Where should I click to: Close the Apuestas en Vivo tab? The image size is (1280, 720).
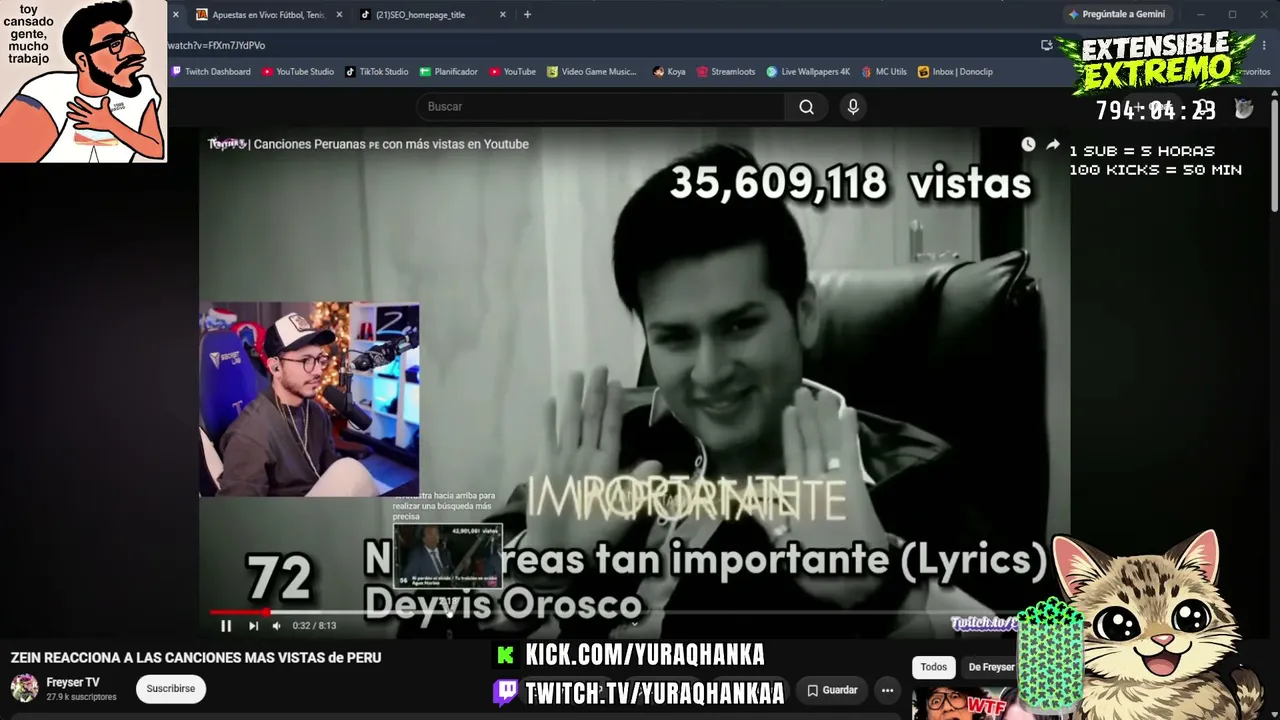click(x=339, y=15)
